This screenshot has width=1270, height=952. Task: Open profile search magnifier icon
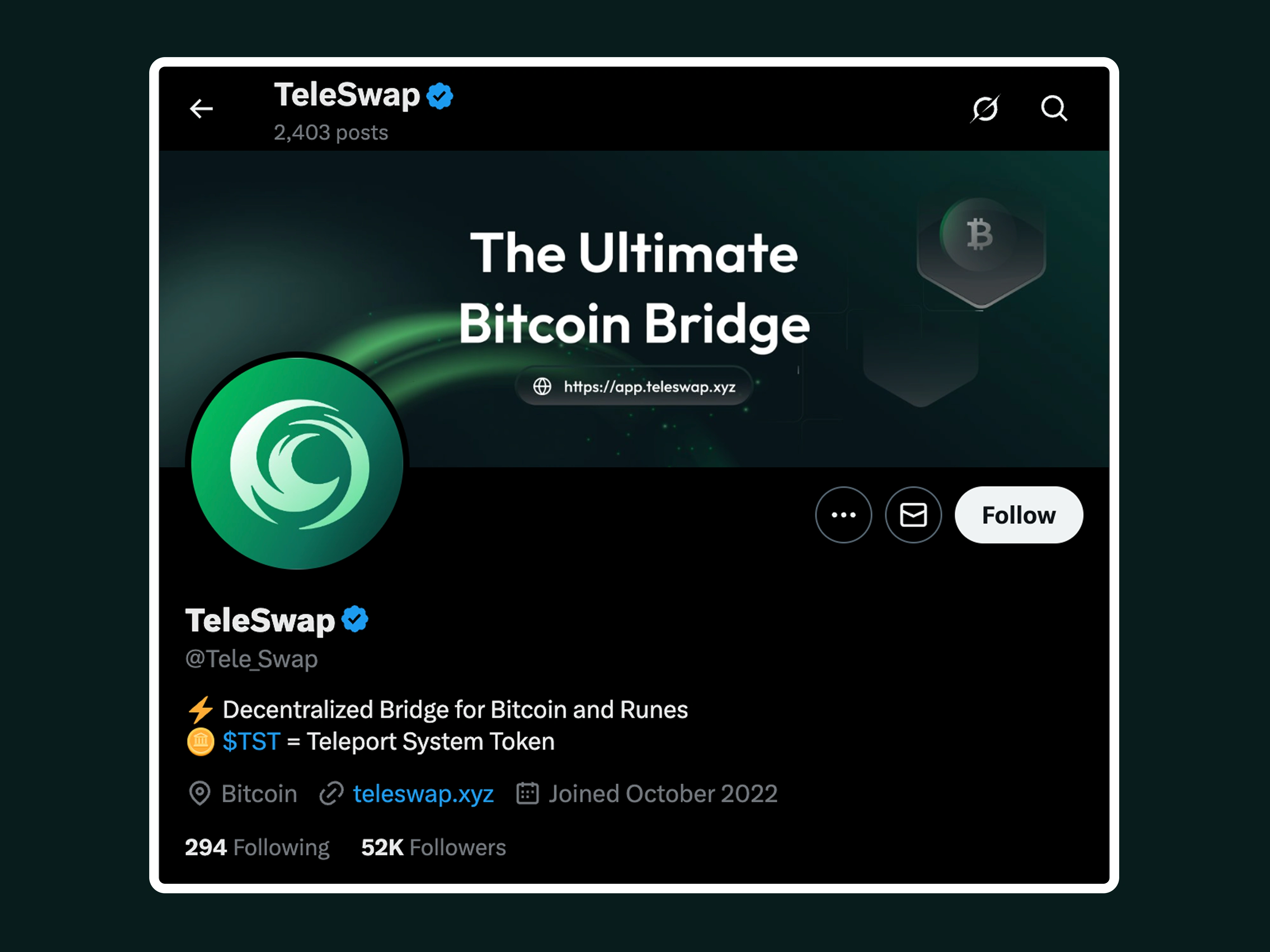pyautogui.click(x=1054, y=109)
